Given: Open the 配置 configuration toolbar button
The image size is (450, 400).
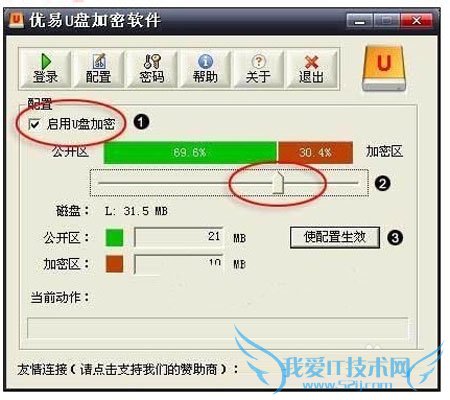Looking at the screenshot, I should 98,69.
